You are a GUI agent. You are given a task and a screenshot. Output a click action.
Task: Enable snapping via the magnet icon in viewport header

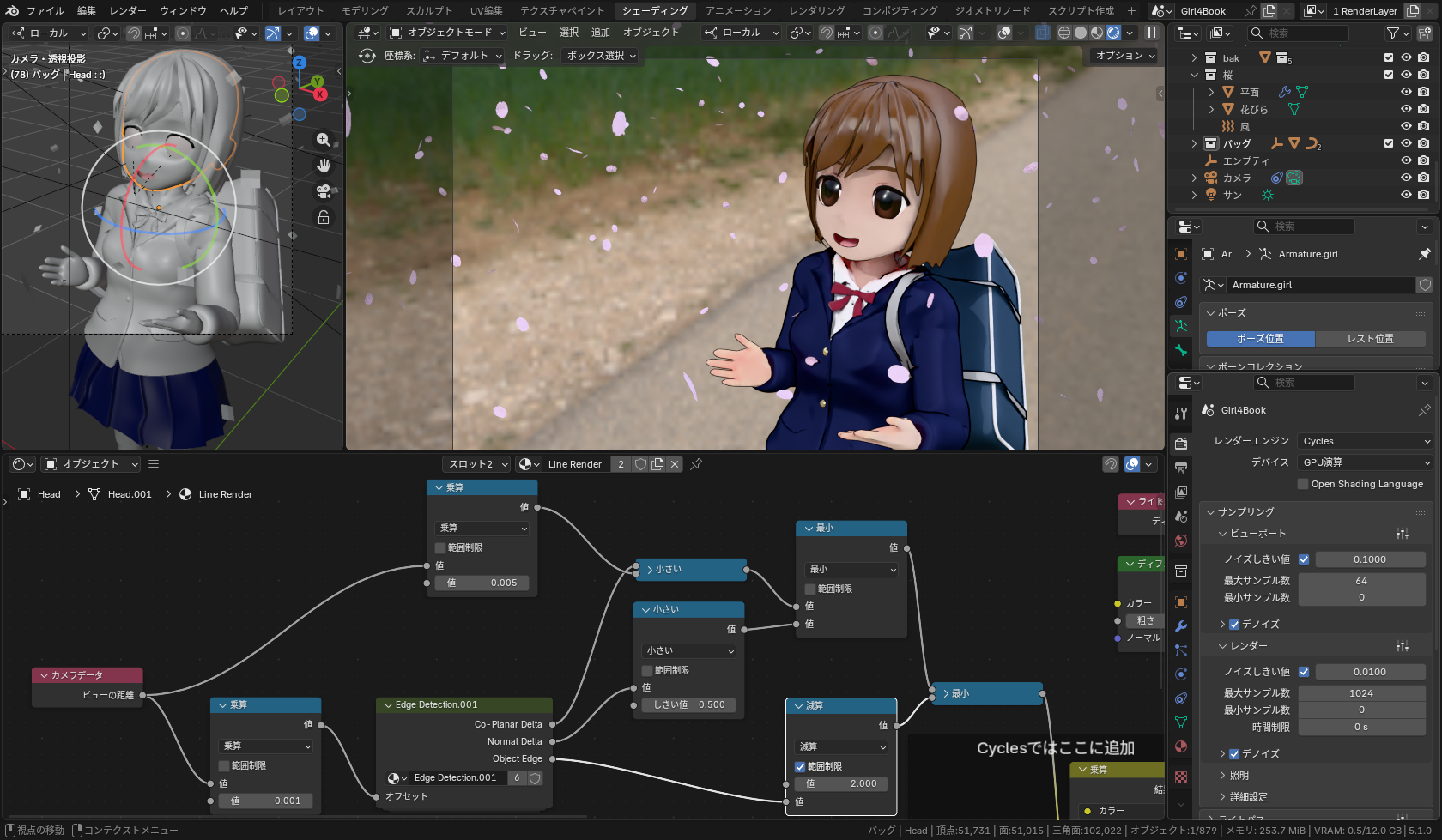click(x=133, y=33)
